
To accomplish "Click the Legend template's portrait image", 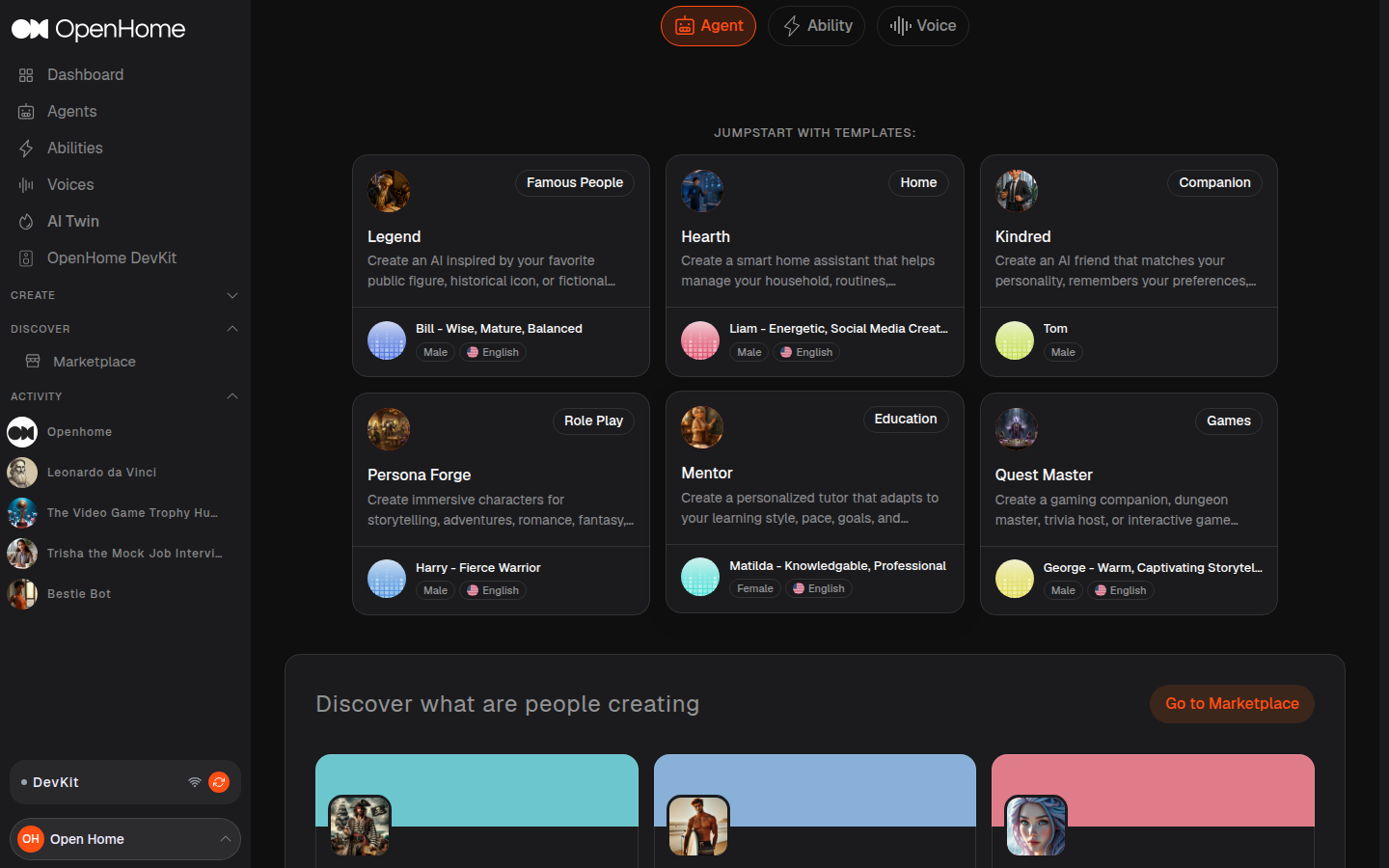I will 389,191.
